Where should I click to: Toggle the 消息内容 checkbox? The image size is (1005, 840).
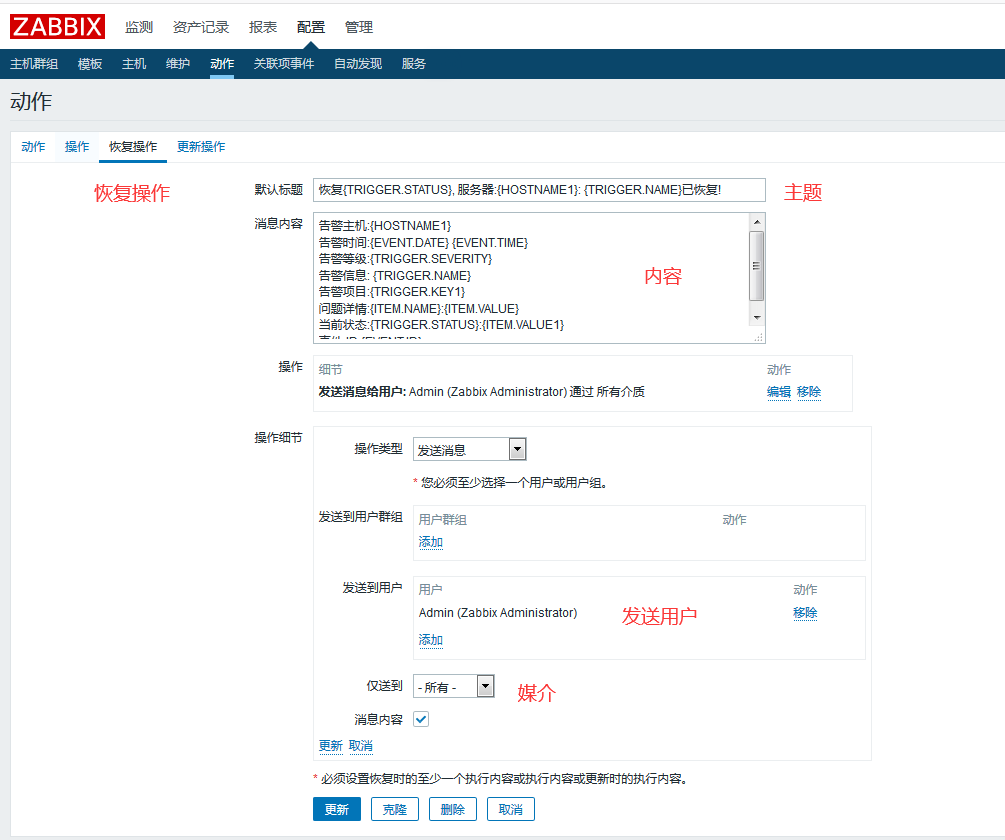click(x=421, y=719)
